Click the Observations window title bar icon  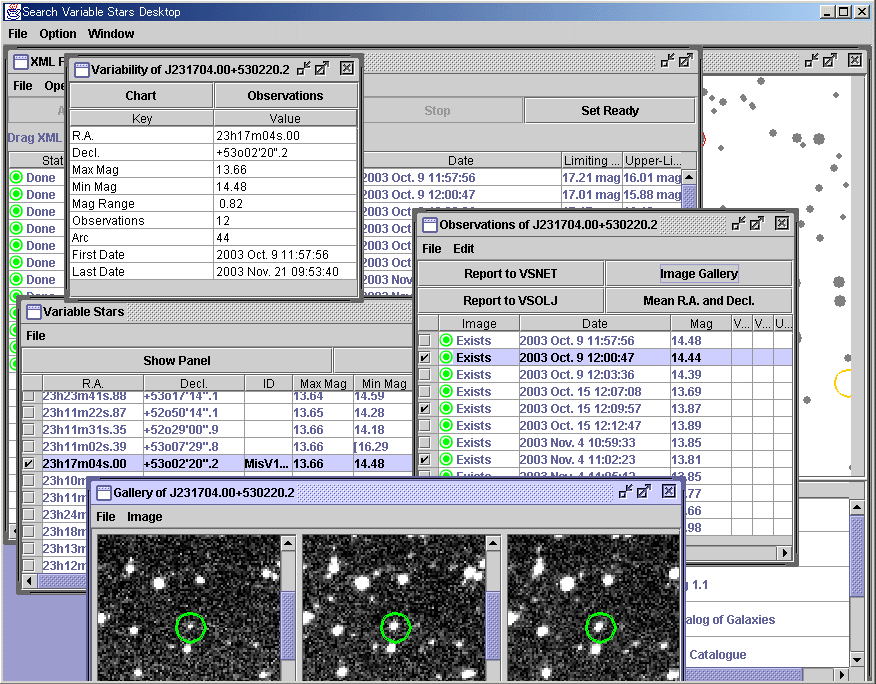click(430, 225)
